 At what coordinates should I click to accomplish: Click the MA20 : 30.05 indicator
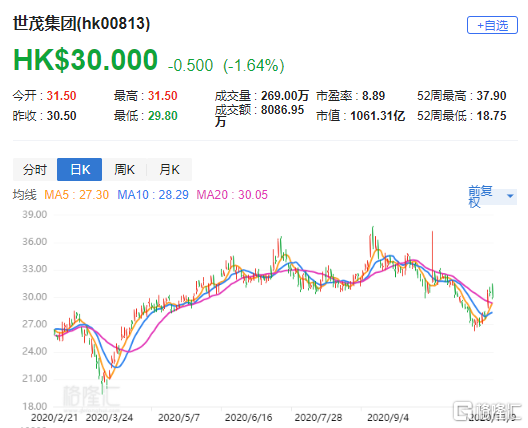pyautogui.click(x=232, y=195)
